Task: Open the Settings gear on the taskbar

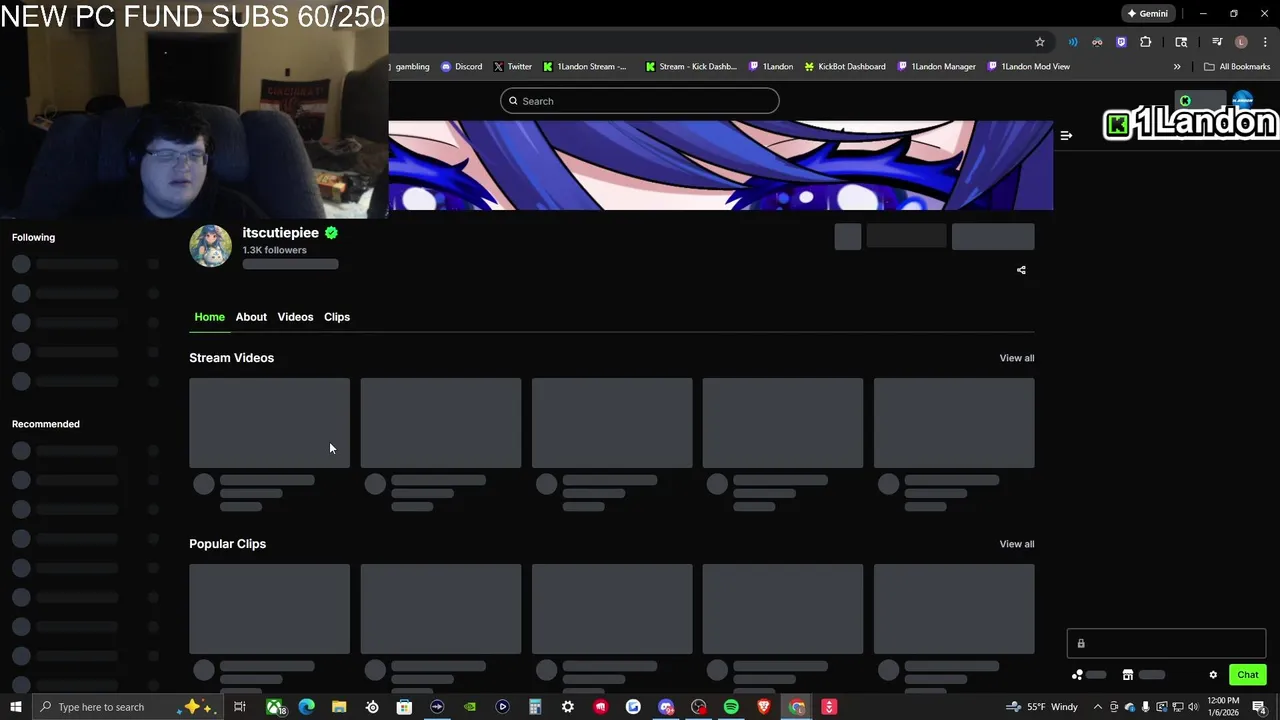Action: [568, 707]
